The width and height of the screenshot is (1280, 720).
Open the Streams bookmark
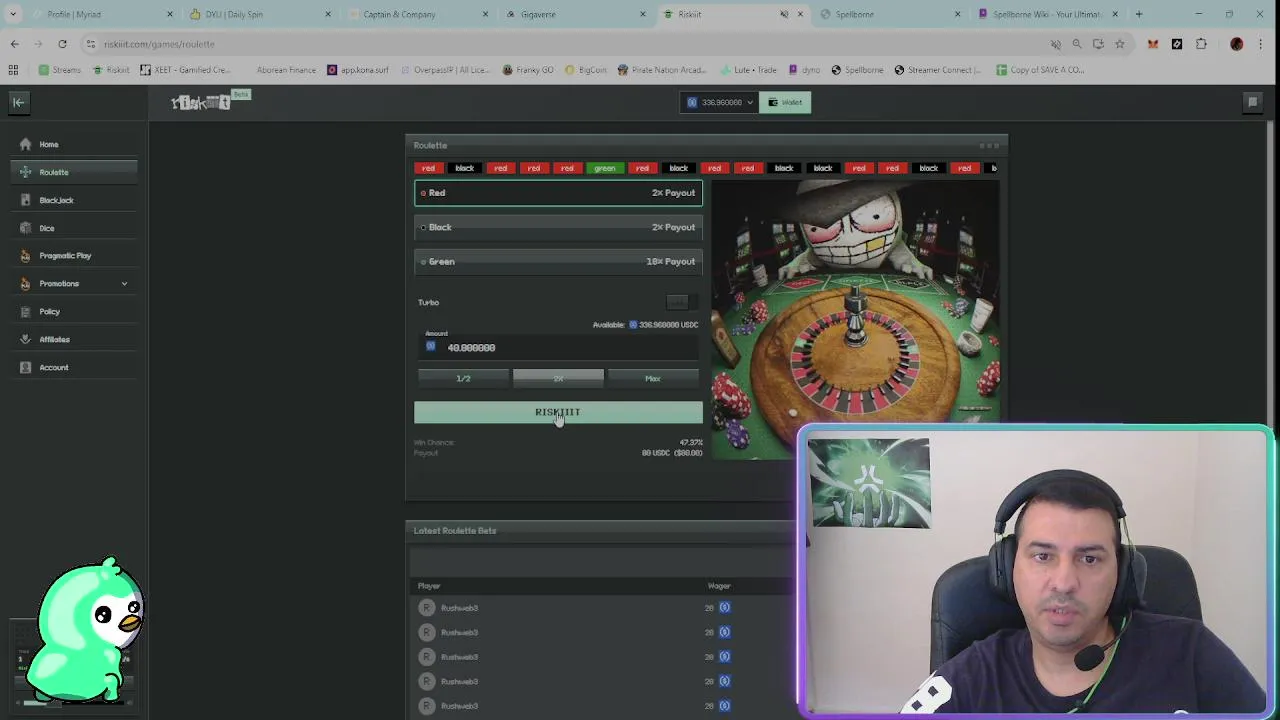click(60, 70)
